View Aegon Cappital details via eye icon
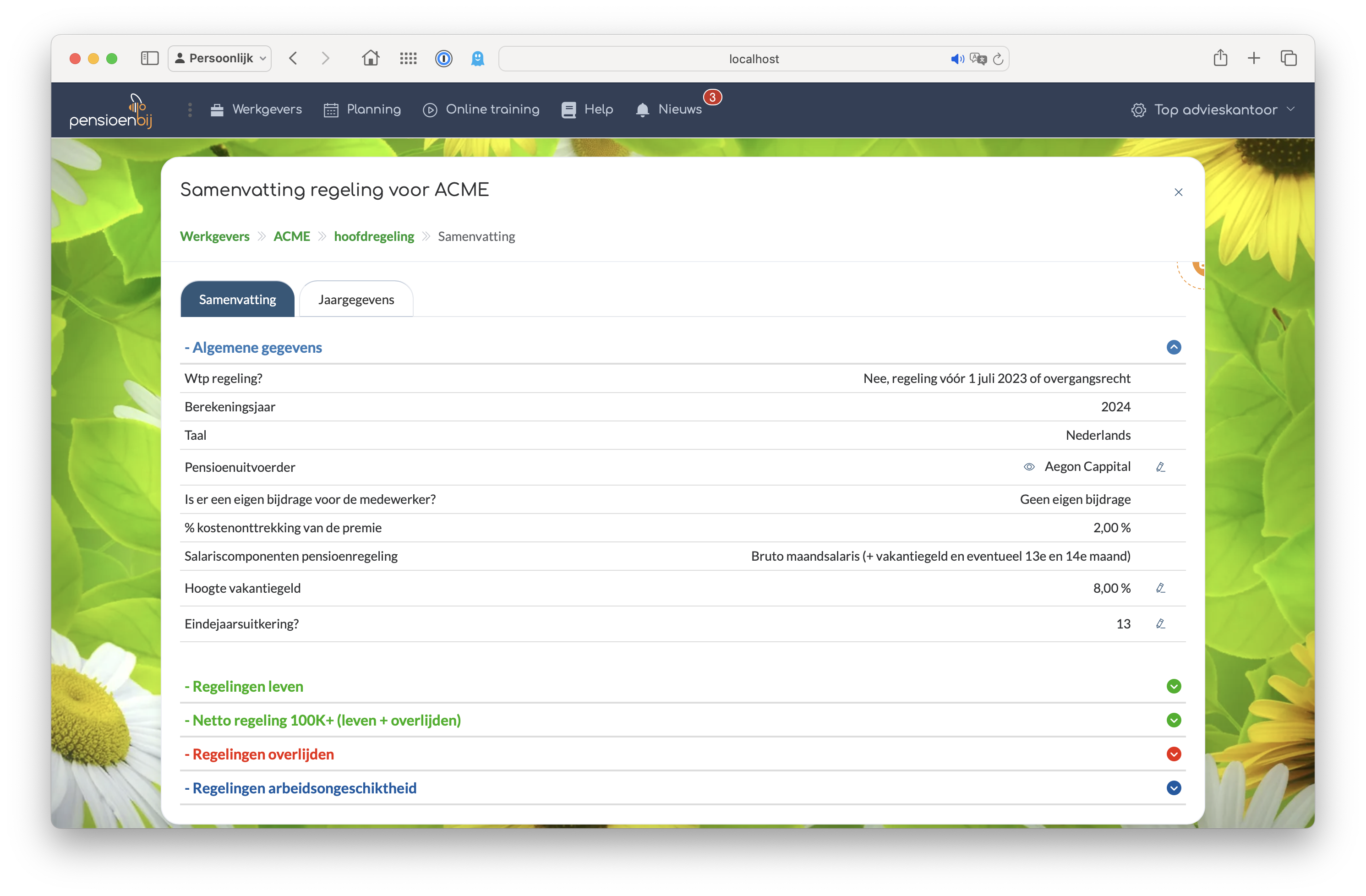Viewport: 1366px width, 896px height. pyautogui.click(x=1028, y=467)
